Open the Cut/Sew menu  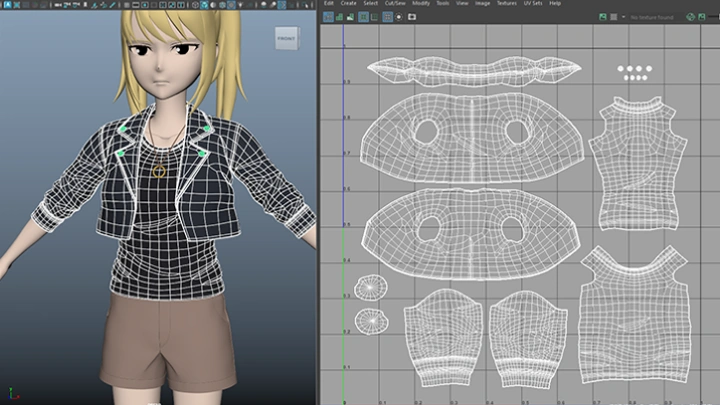pos(395,3)
